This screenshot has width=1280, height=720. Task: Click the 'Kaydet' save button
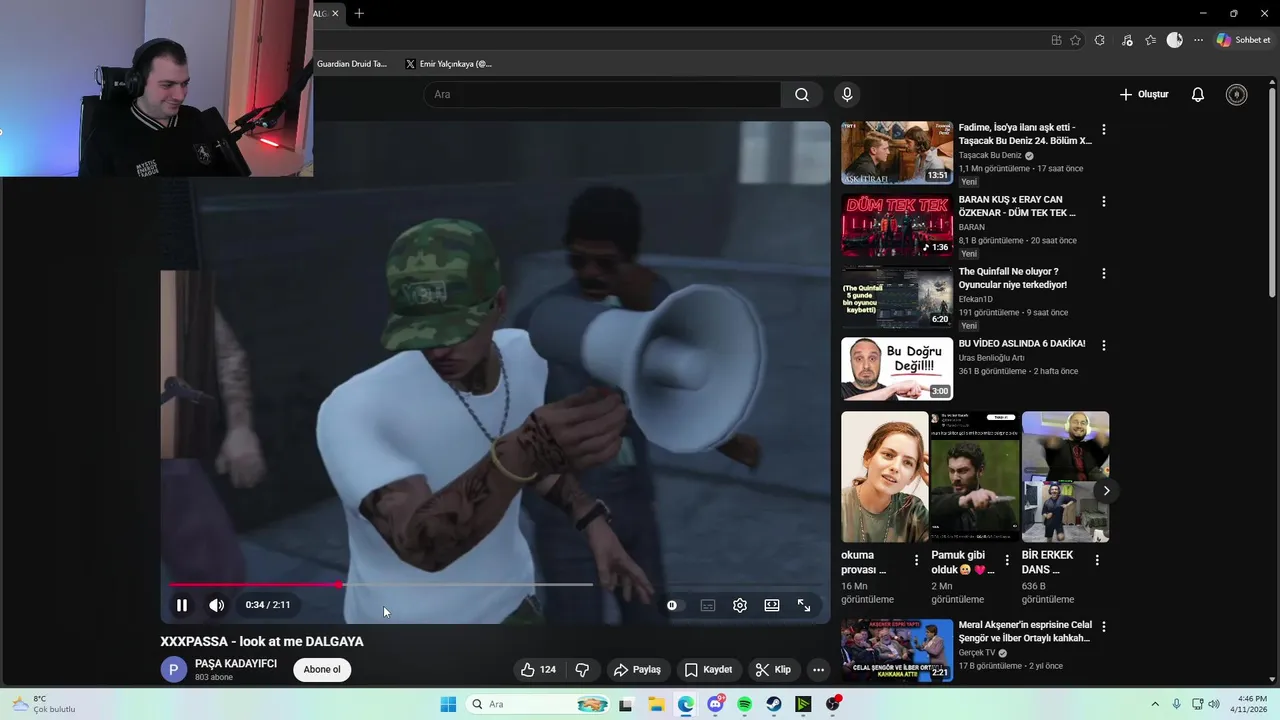(x=709, y=670)
